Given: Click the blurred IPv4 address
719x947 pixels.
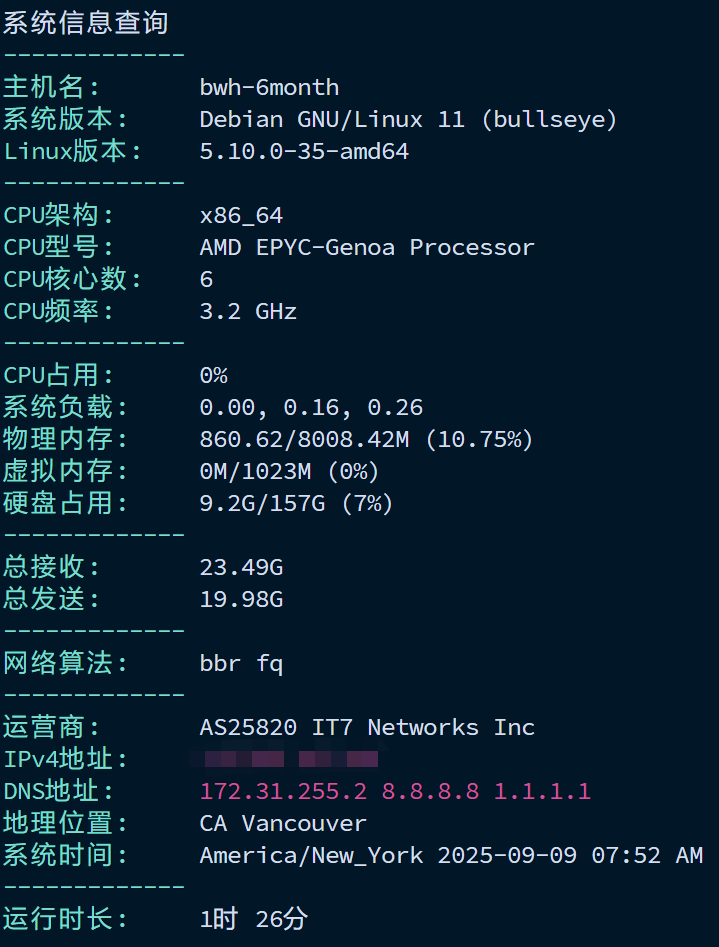Looking at the screenshot, I should point(284,759).
